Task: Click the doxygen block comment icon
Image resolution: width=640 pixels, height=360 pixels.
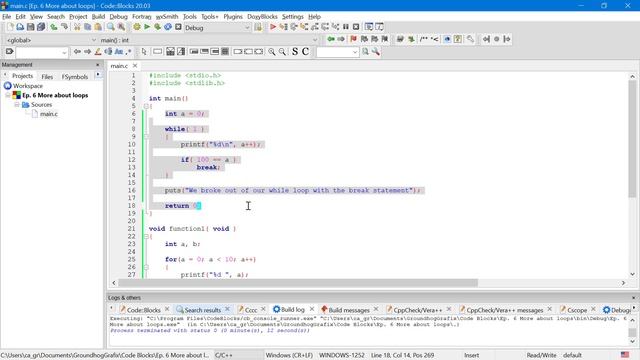Action: 424,39
